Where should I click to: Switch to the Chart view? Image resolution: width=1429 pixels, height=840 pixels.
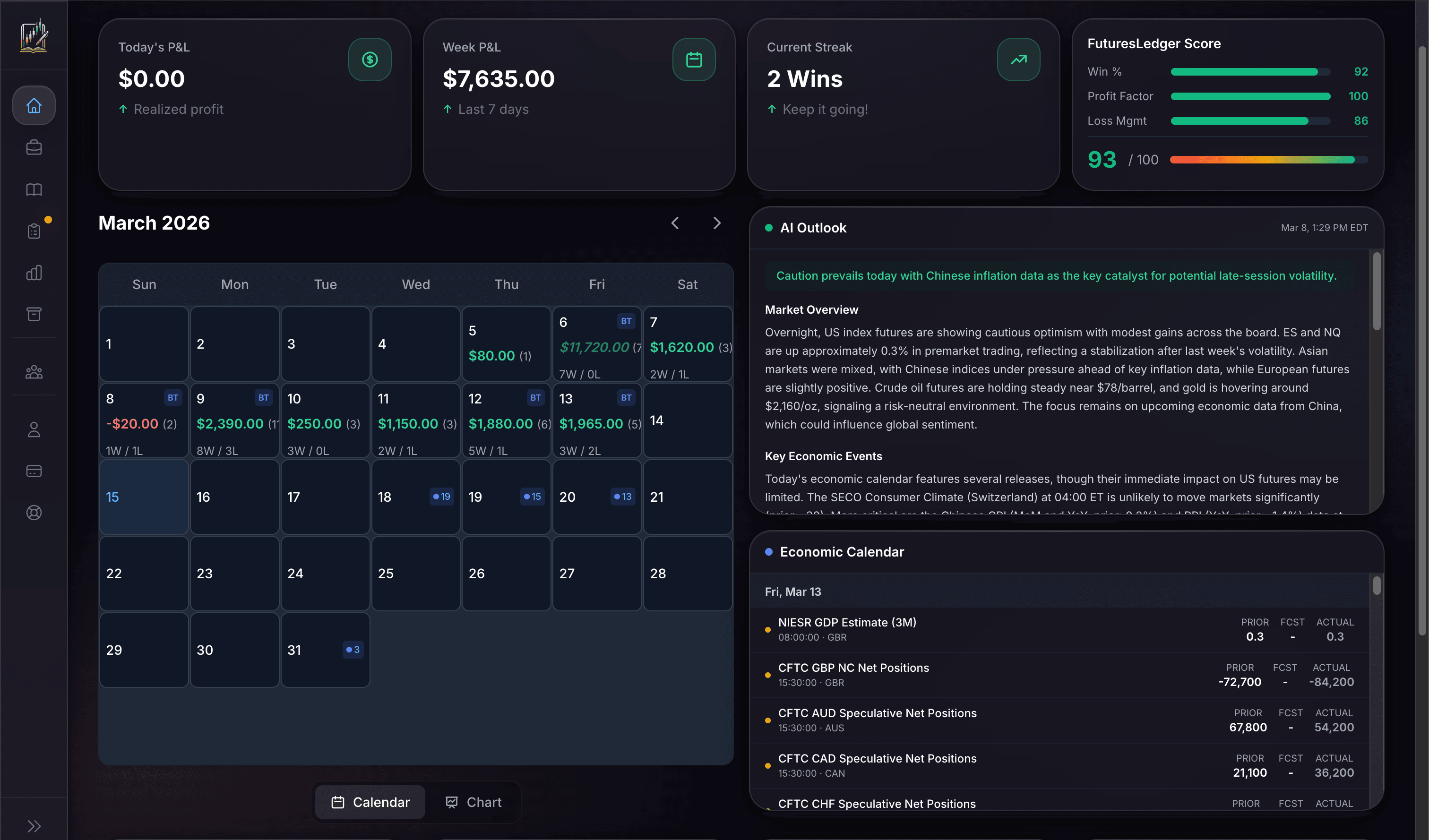click(473, 801)
